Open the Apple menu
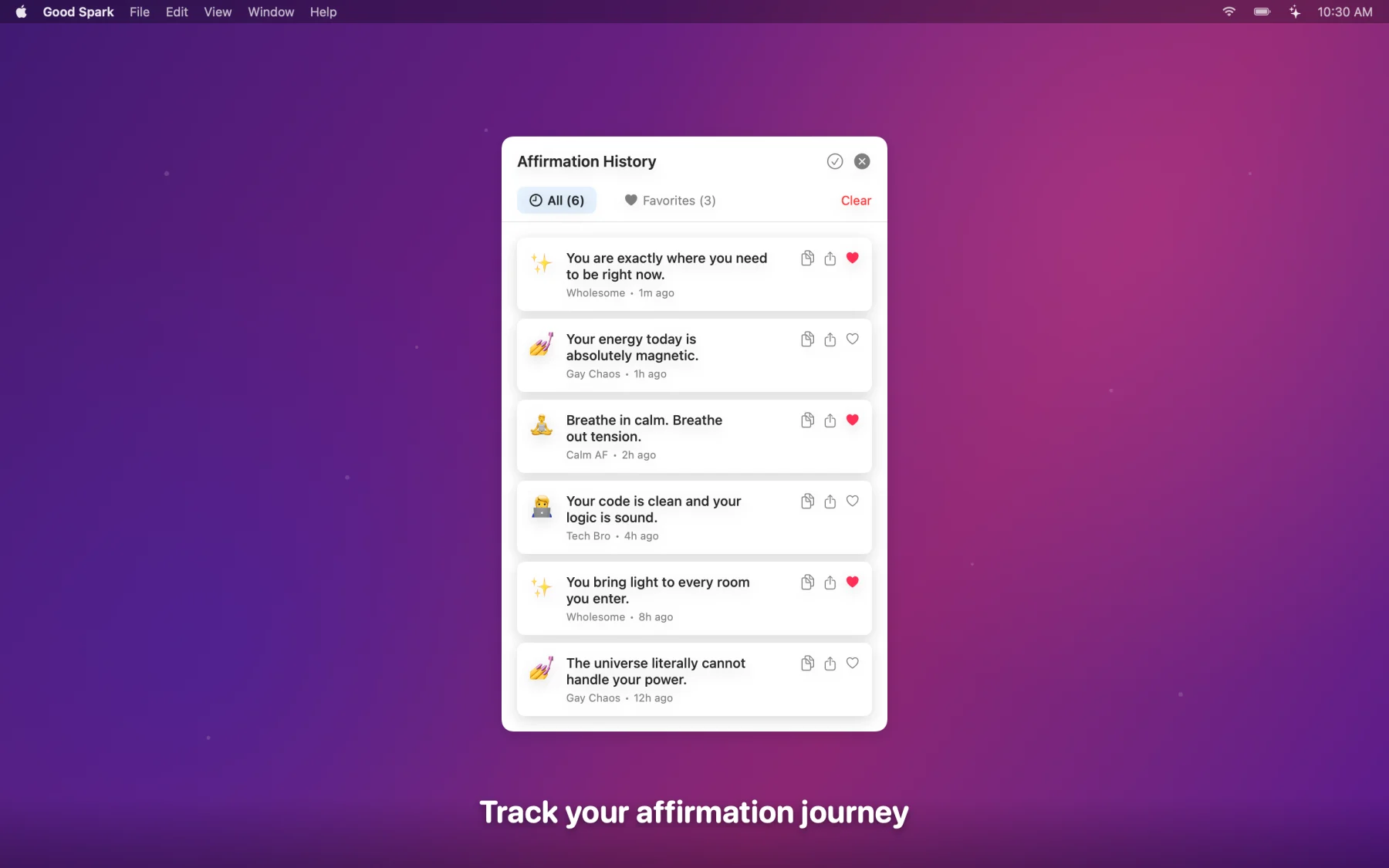This screenshot has height=868, width=1389. click(x=21, y=12)
